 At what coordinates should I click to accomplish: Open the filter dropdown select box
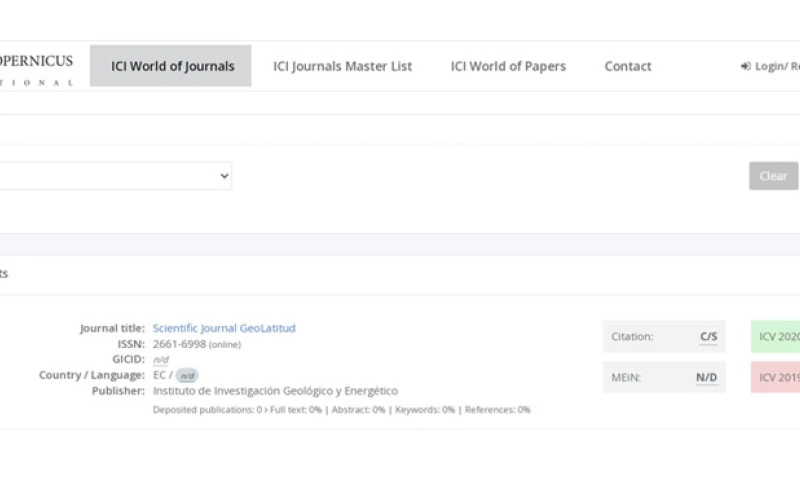point(115,176)
